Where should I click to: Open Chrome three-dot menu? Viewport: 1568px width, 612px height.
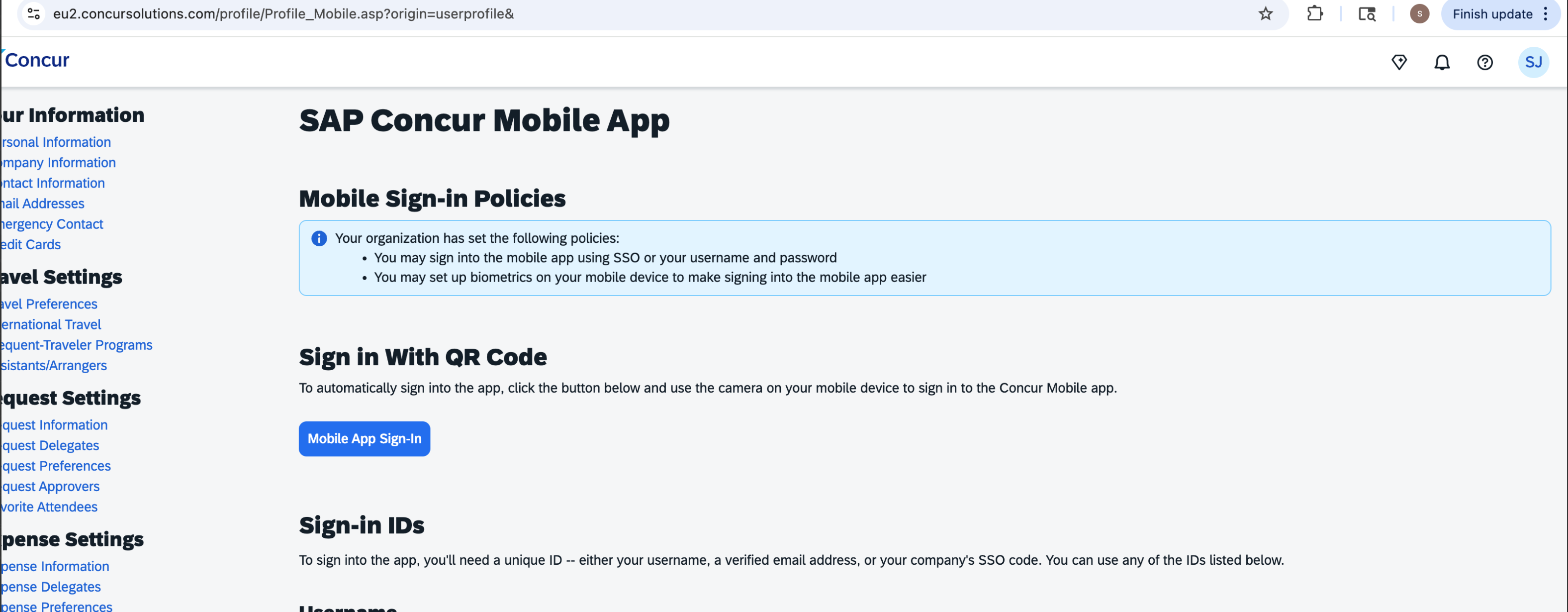tap(1546, 14)
